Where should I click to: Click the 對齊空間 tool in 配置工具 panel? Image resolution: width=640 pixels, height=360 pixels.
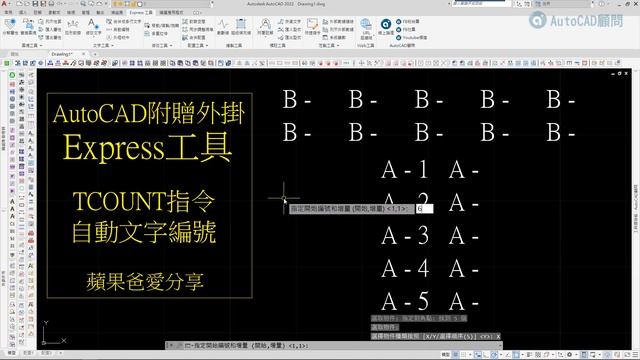pos(194,21)
